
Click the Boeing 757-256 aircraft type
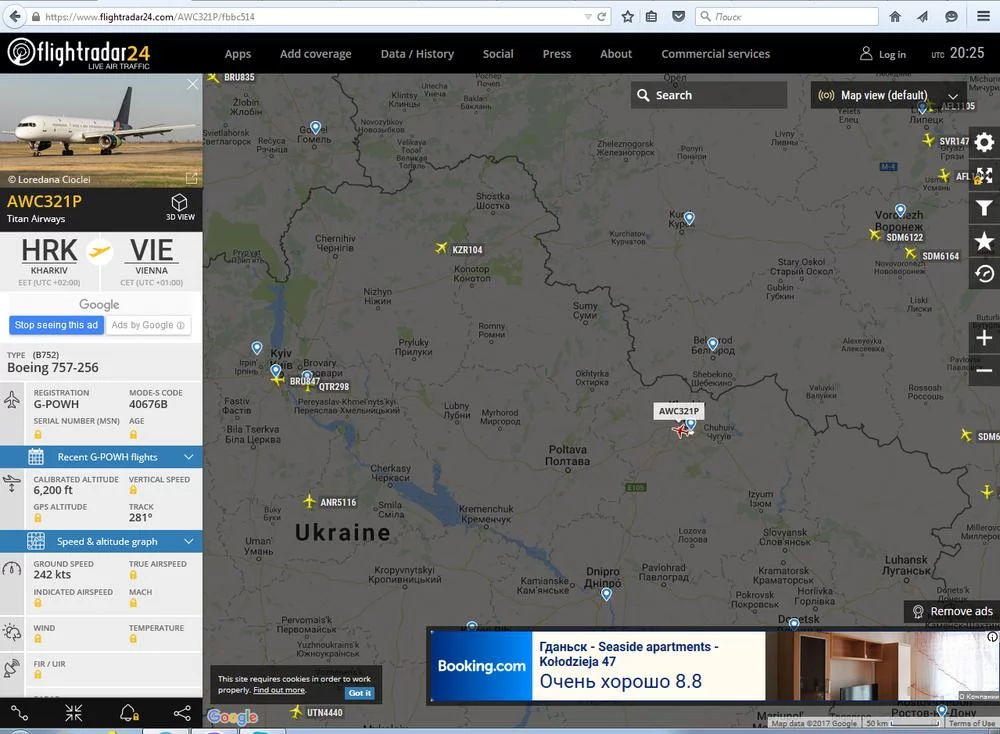[x=53, y=367]
